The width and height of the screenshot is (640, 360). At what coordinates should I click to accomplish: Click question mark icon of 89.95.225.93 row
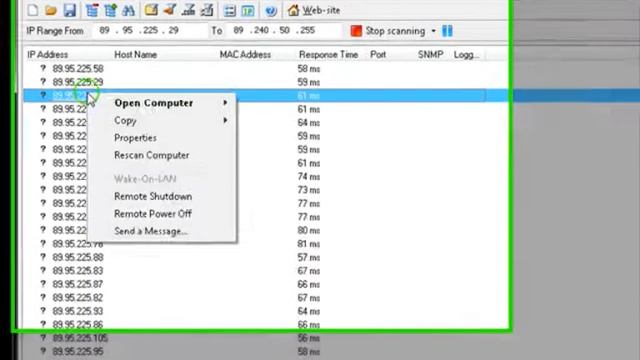43,311
